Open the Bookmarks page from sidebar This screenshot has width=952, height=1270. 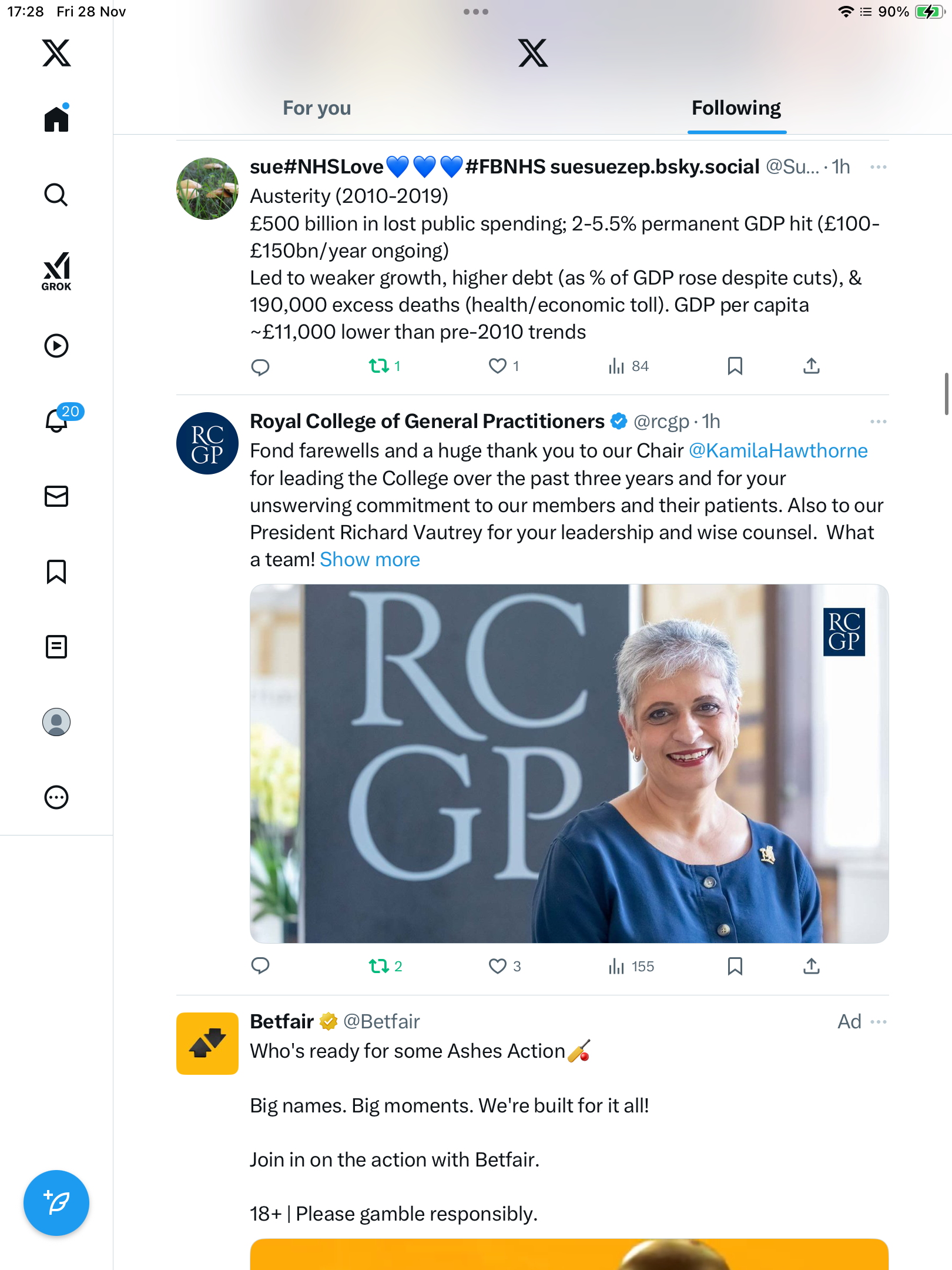[56, 571]
